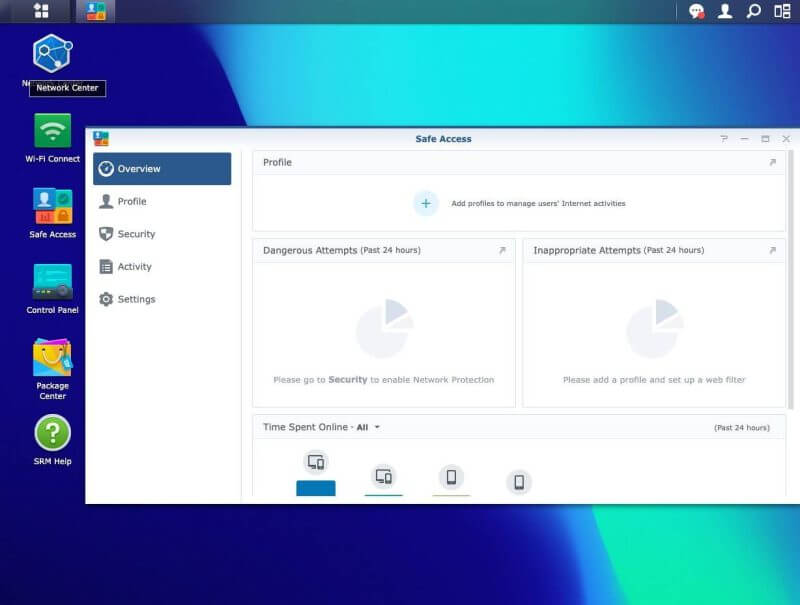Expand Inappropriate Attempts widget arrow
Viewport: 800px width, 605px height.
tap(772, 250)
